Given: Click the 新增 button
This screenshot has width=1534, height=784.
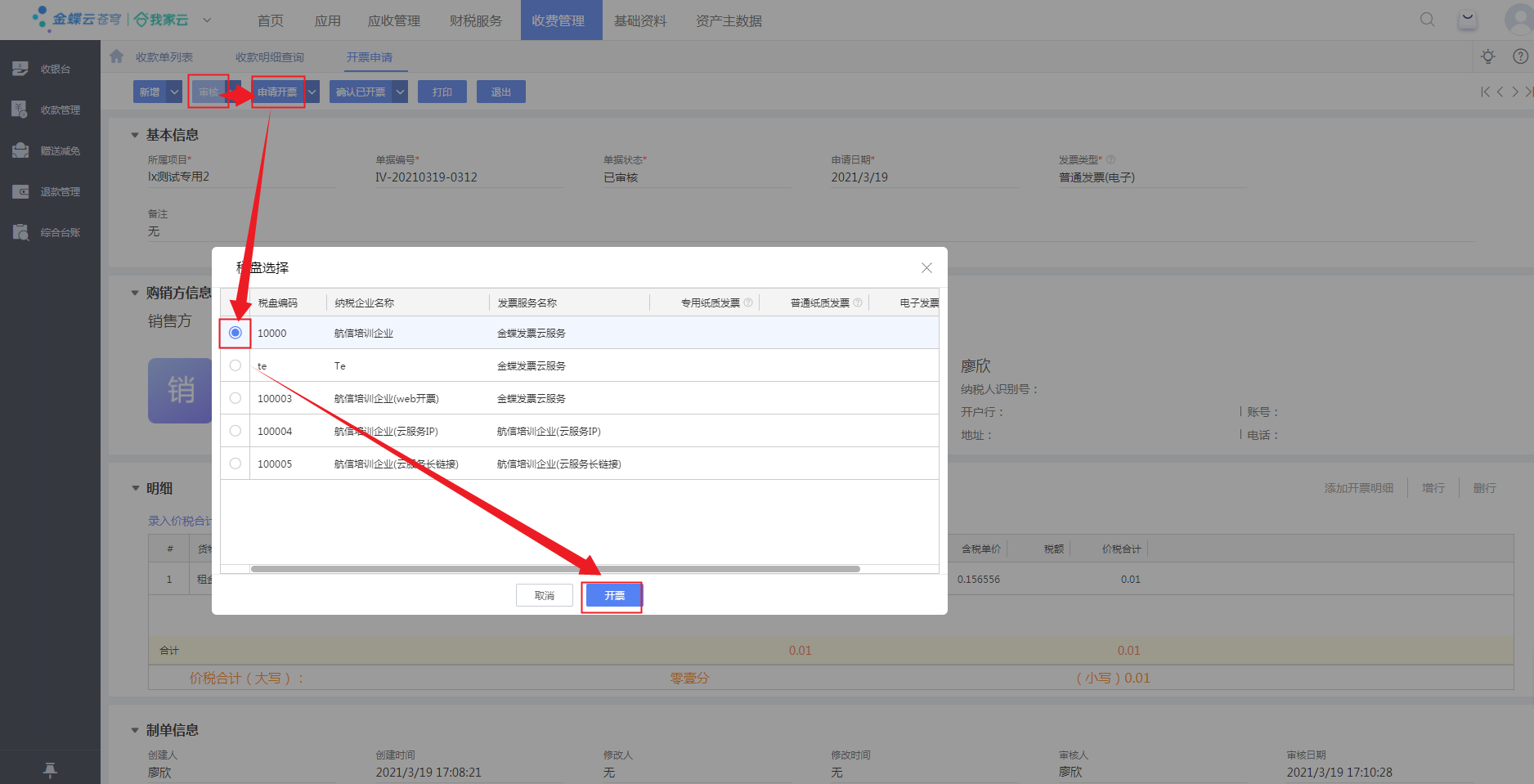Looking at the screenshot, I should click(150, 92).
